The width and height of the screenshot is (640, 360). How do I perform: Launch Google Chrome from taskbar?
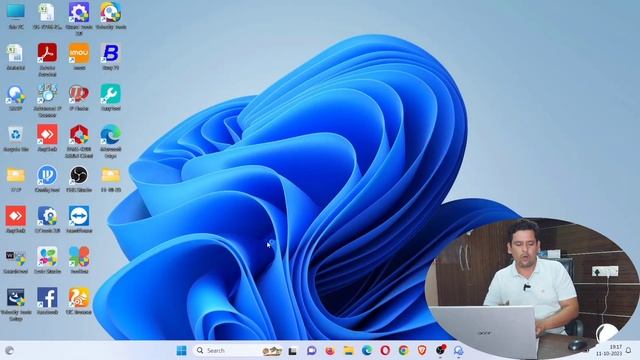(404, 351)
